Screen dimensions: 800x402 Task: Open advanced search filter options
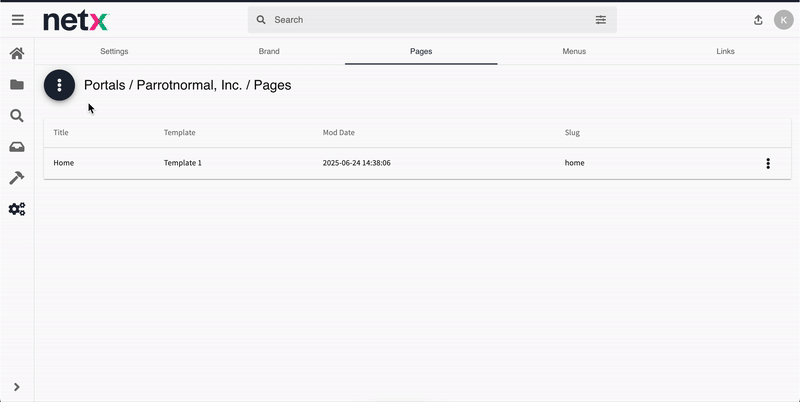[x=601, y=20]
